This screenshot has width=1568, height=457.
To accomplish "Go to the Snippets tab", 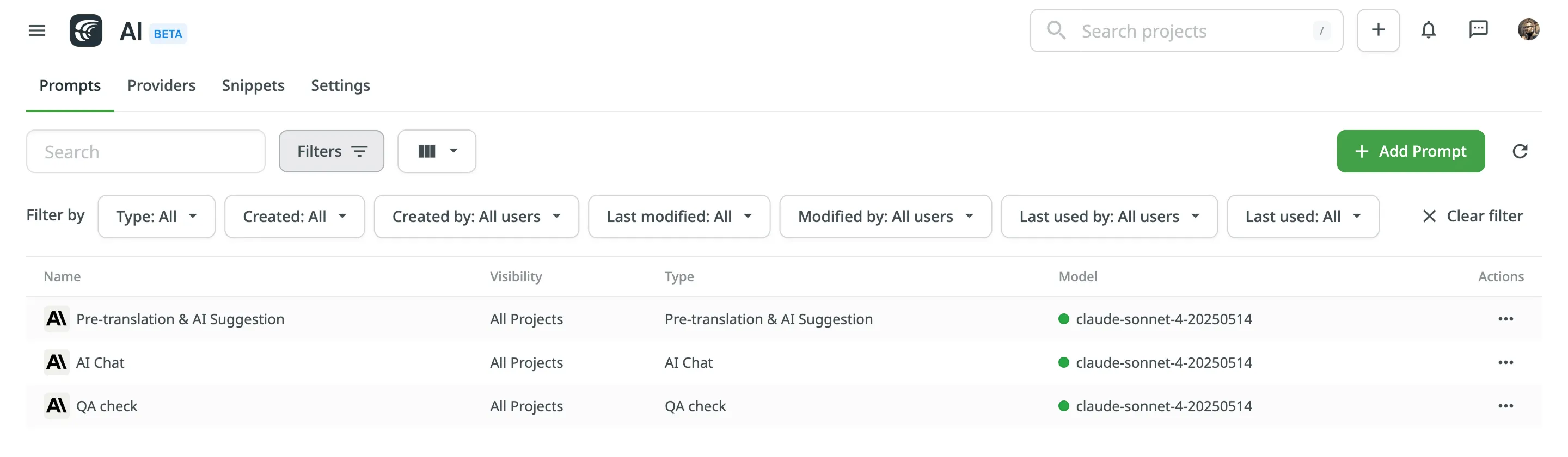I will pyautogui.click(x=253, y=86).
